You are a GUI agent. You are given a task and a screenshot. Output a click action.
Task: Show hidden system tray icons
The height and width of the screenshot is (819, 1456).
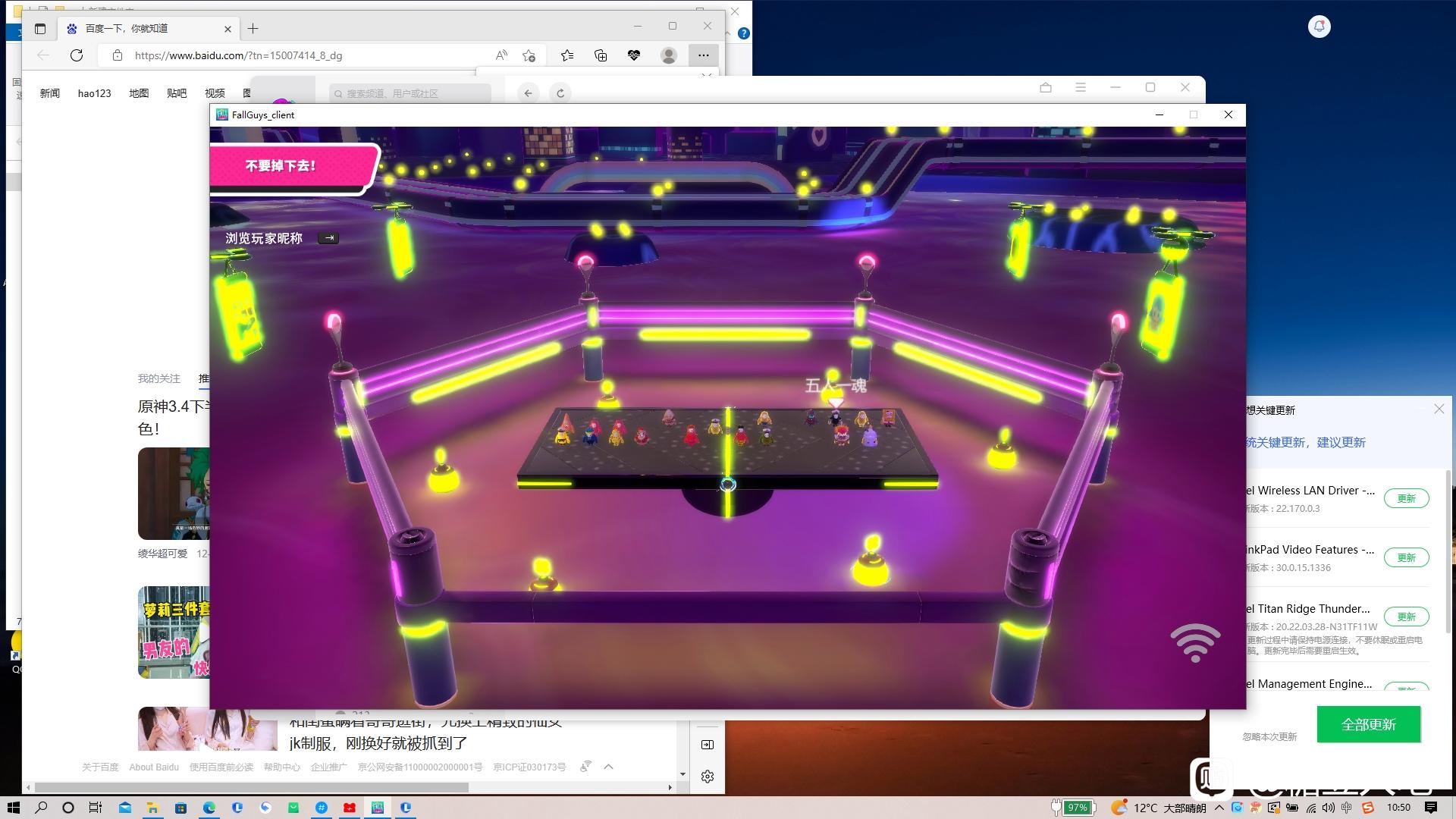point(1219,808)
